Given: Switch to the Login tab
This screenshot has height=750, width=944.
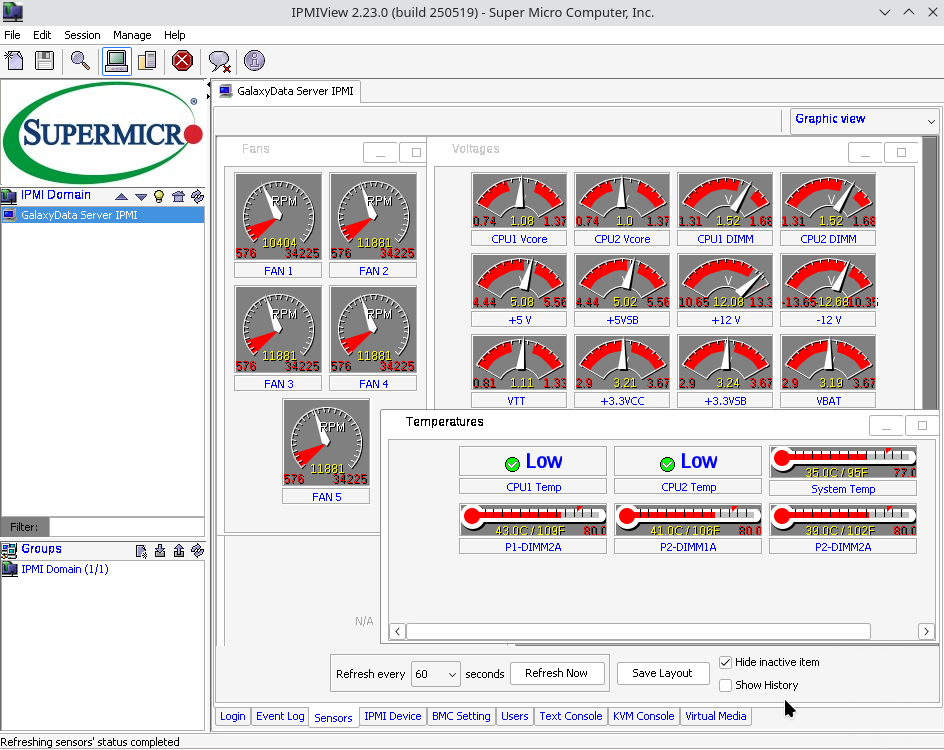Looking at the screenshot, I should point(232,716).
